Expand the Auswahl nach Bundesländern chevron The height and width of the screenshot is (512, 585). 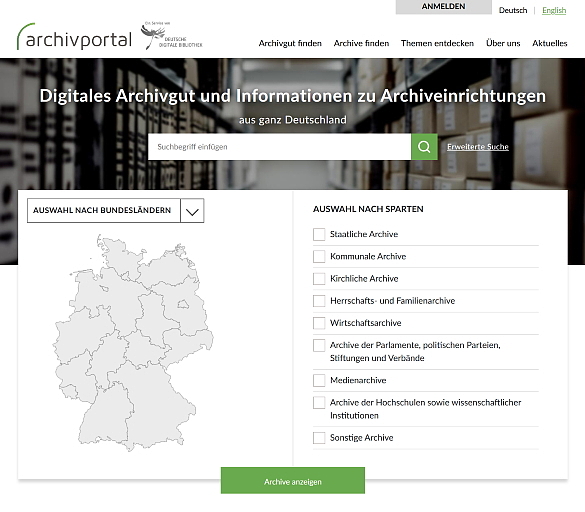click(x=192, y=211)
